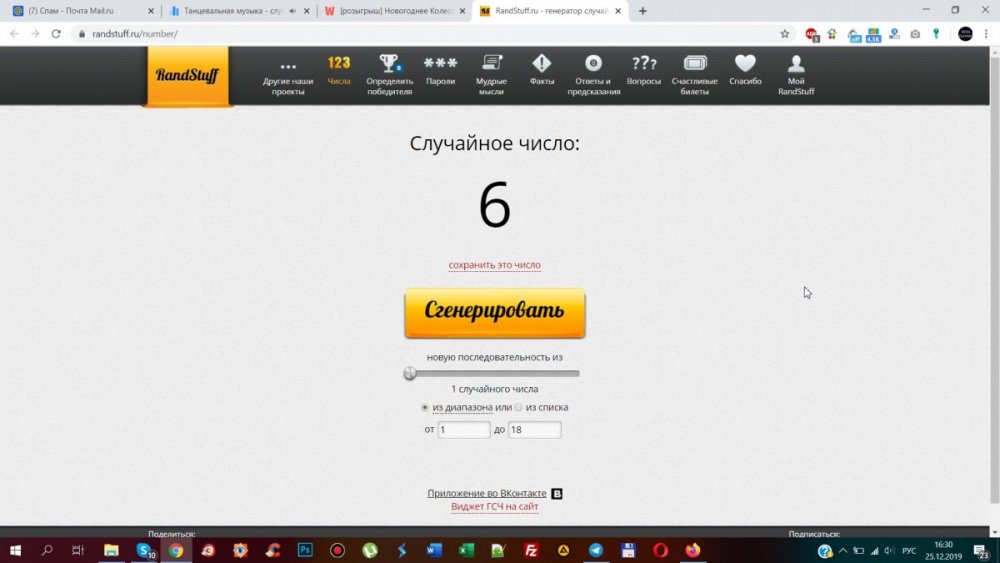This screenshot has width=1000, height=563.
Task: Open the Ответы и предсказания ball icon
Action: tap(594, 63)
